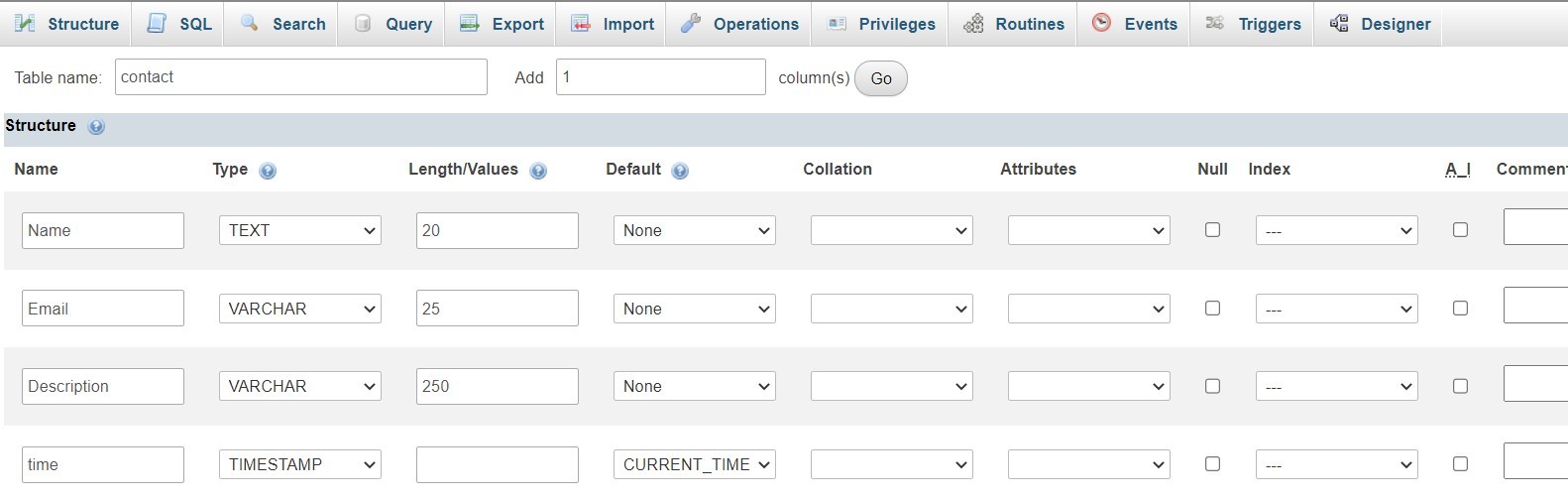The height and width of the screenshot is (501, 1568).
Task: Click the Table name input field
Action: [300, 77]
